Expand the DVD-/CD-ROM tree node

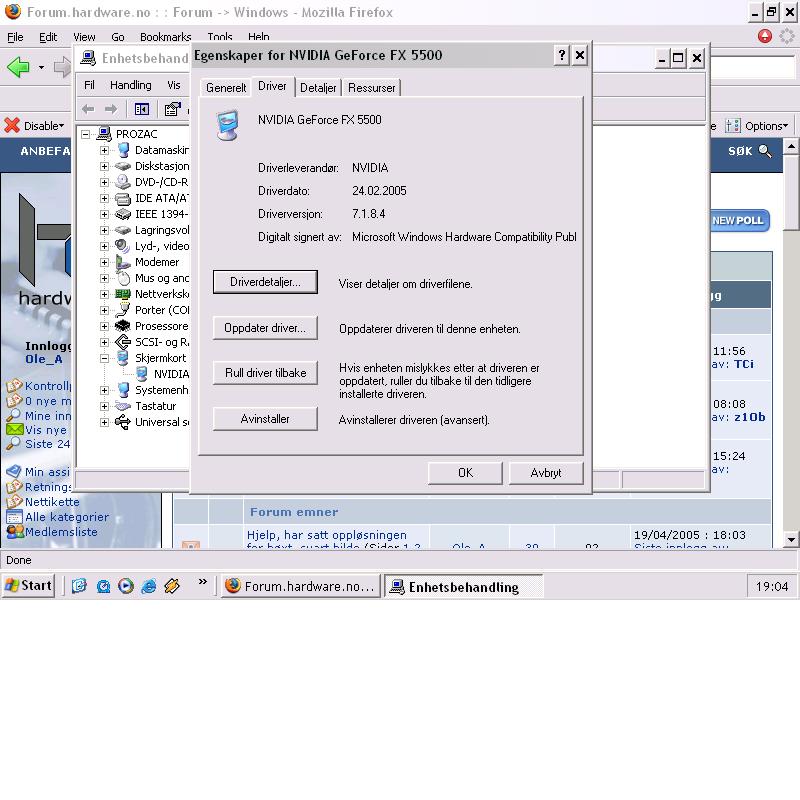(105, 182)
